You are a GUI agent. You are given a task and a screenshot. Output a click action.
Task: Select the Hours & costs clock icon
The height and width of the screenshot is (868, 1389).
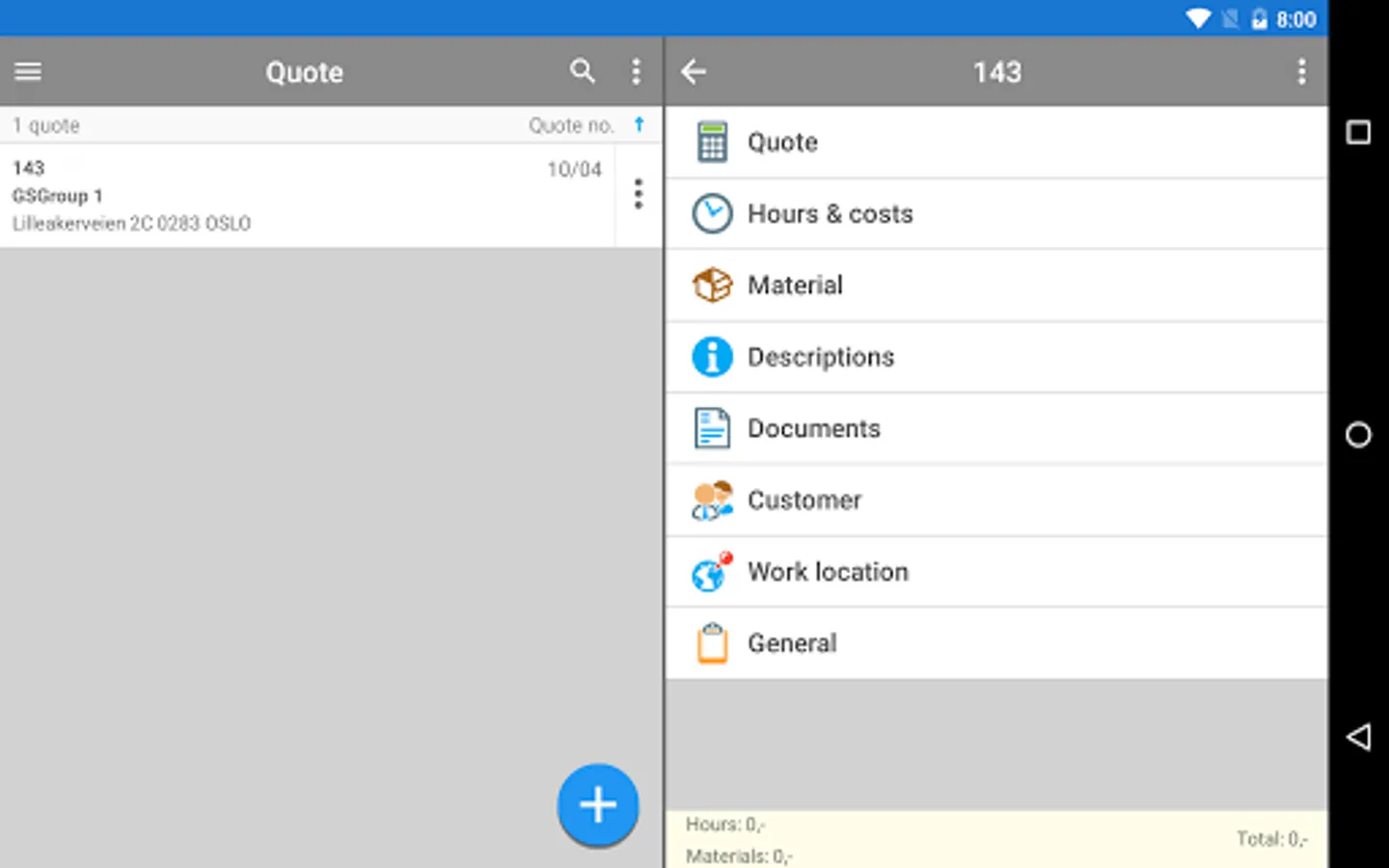coord(712,214)
